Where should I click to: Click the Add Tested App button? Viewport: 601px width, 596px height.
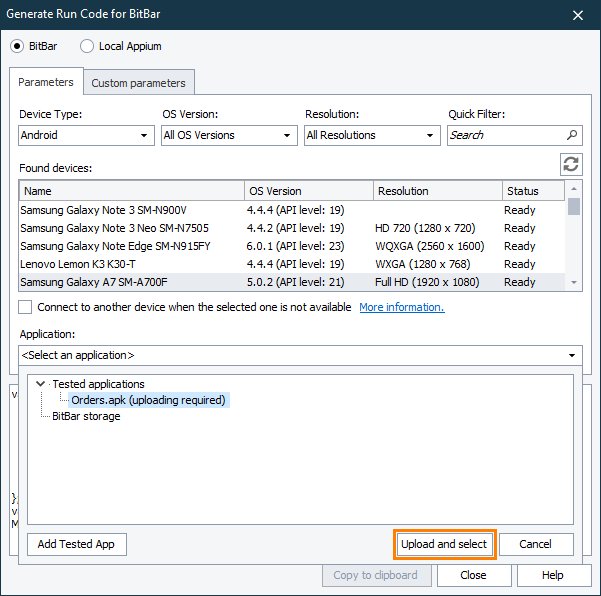coord(76,544)
